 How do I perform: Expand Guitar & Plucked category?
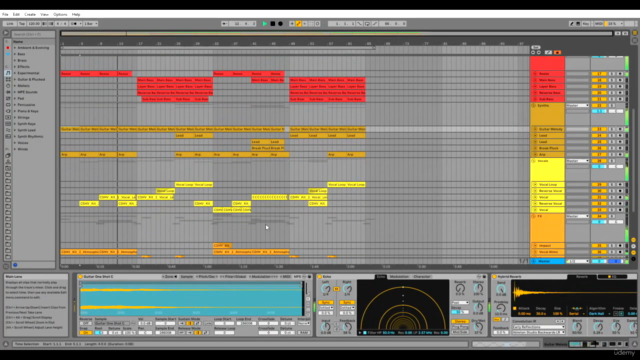pyautogui.click(x=15, y=80)
